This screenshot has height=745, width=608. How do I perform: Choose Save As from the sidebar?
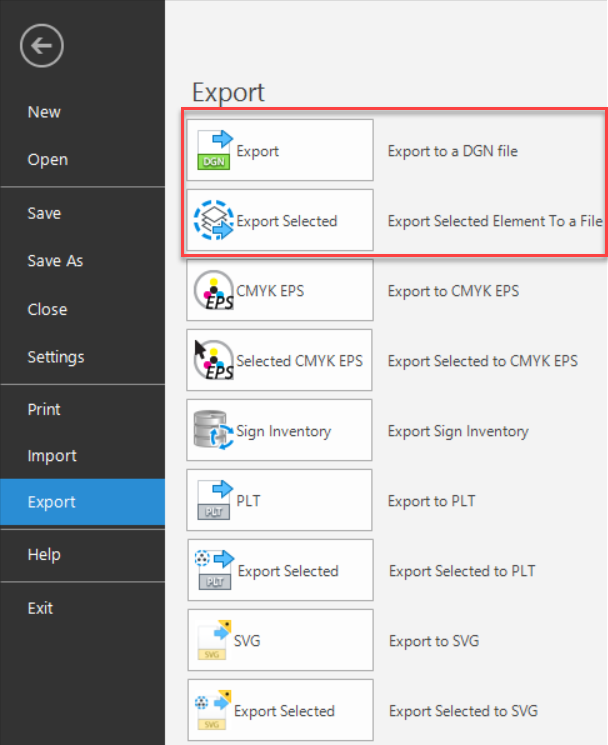[55, 261]
